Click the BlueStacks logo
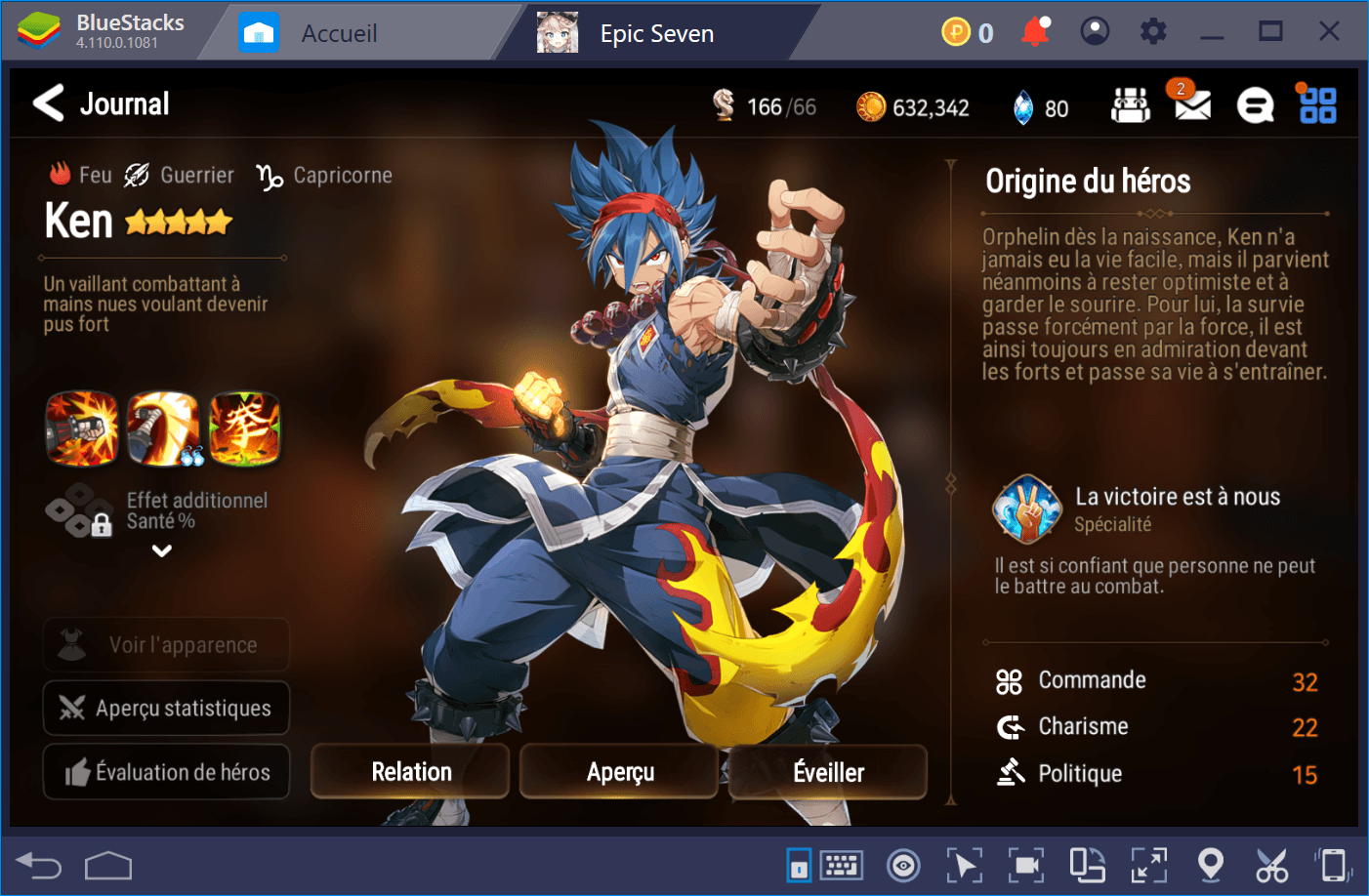The height and width of the screenshot is (896, 1369). pos(38,32)
